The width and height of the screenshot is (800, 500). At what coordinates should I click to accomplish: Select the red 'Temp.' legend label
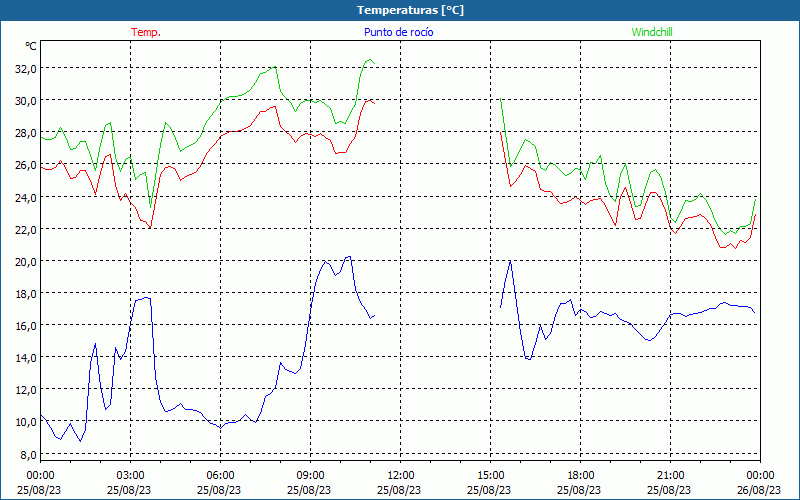pyautogui.click(x=146, y=32)
